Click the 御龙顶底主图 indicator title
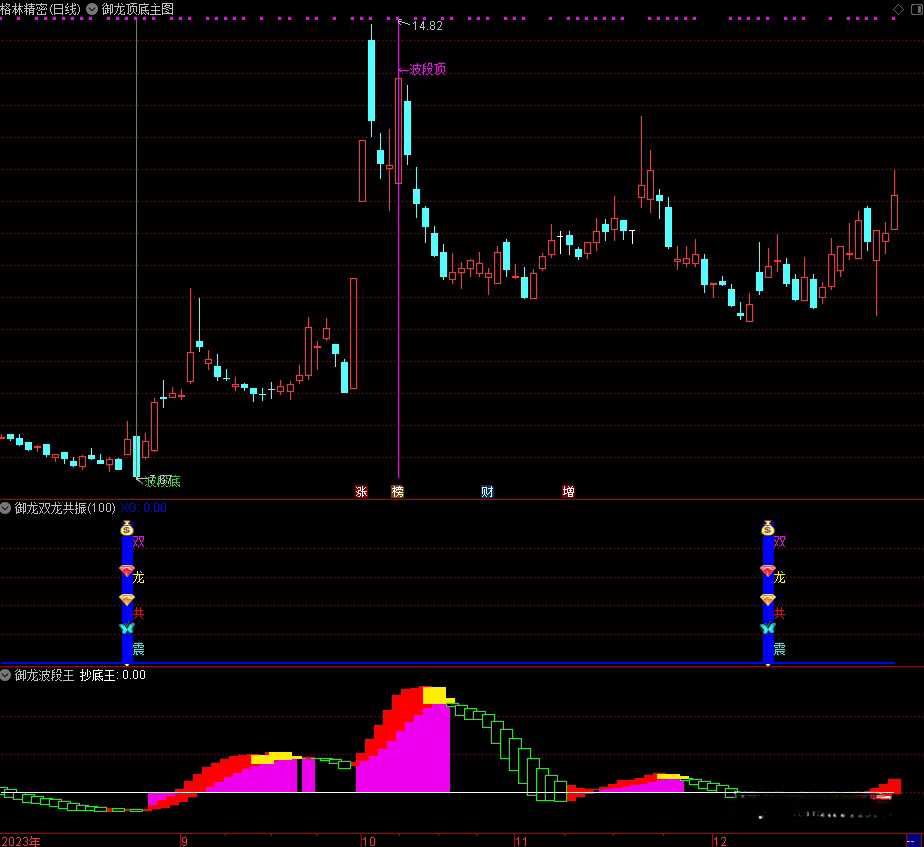The width and height of the screenshot is (924, 847). (137, 9)
